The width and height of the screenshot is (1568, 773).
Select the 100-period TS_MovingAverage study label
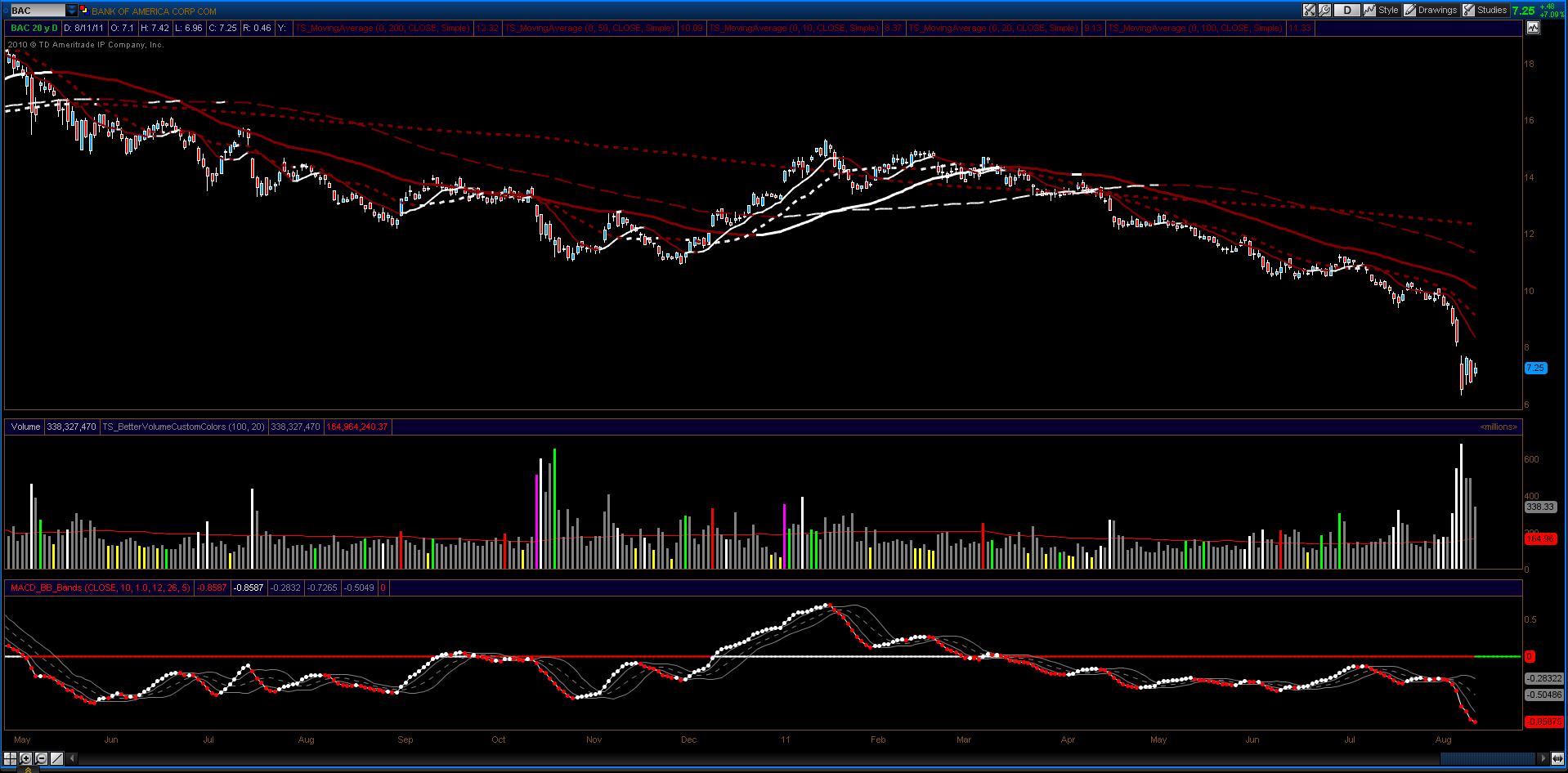1195,28
